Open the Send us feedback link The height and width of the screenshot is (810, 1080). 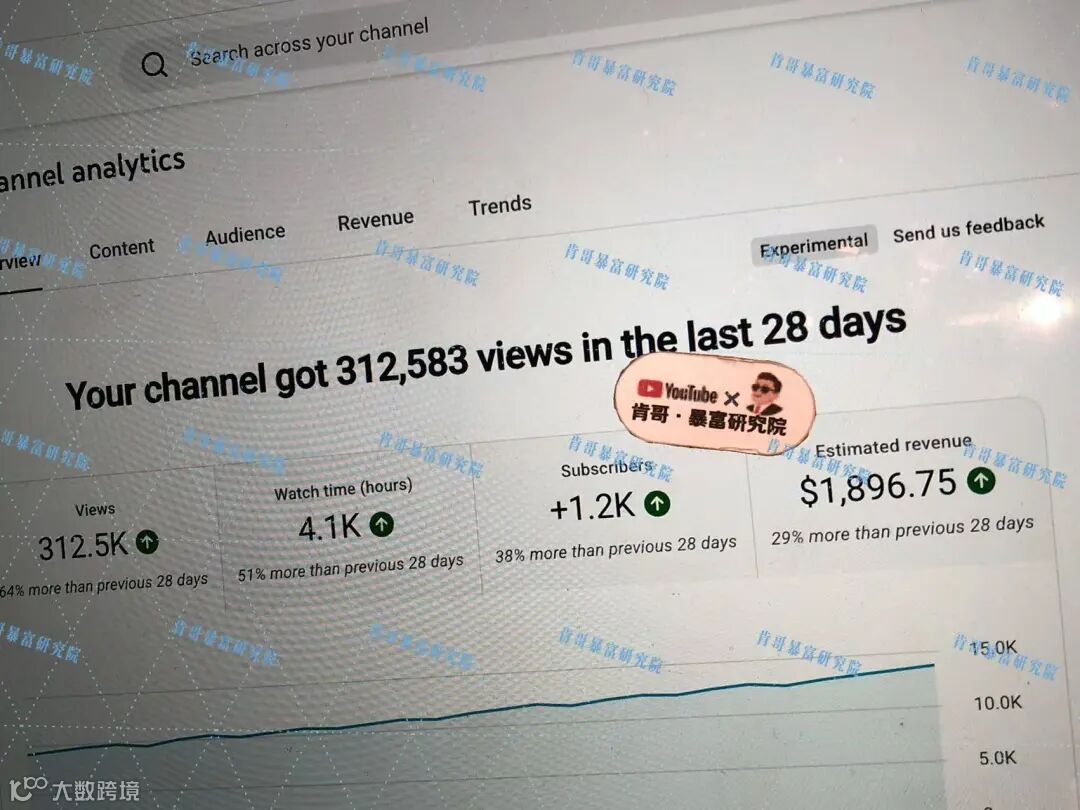968,228
